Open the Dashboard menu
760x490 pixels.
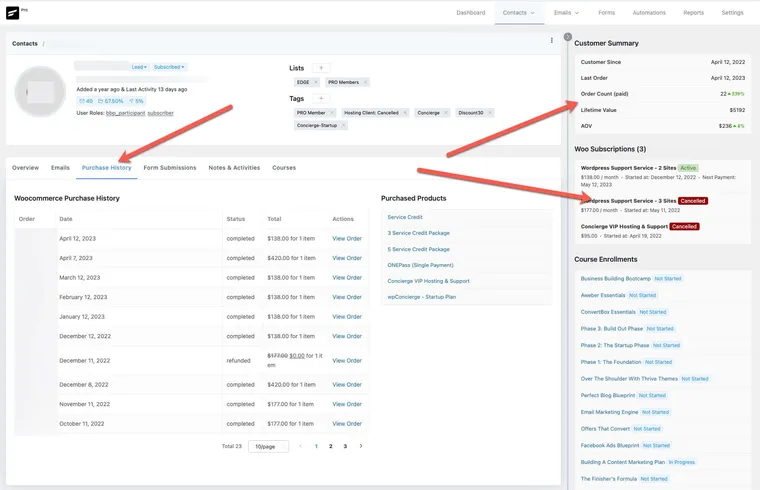coord(471,13)
